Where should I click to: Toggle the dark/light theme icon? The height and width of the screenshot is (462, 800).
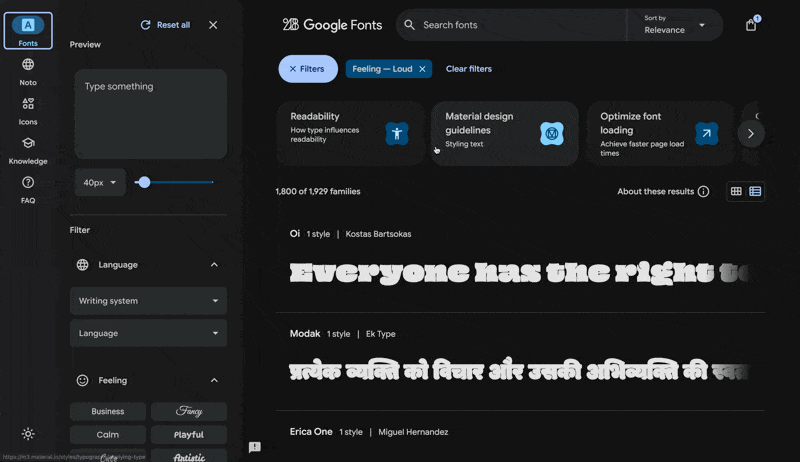point(28,434)
